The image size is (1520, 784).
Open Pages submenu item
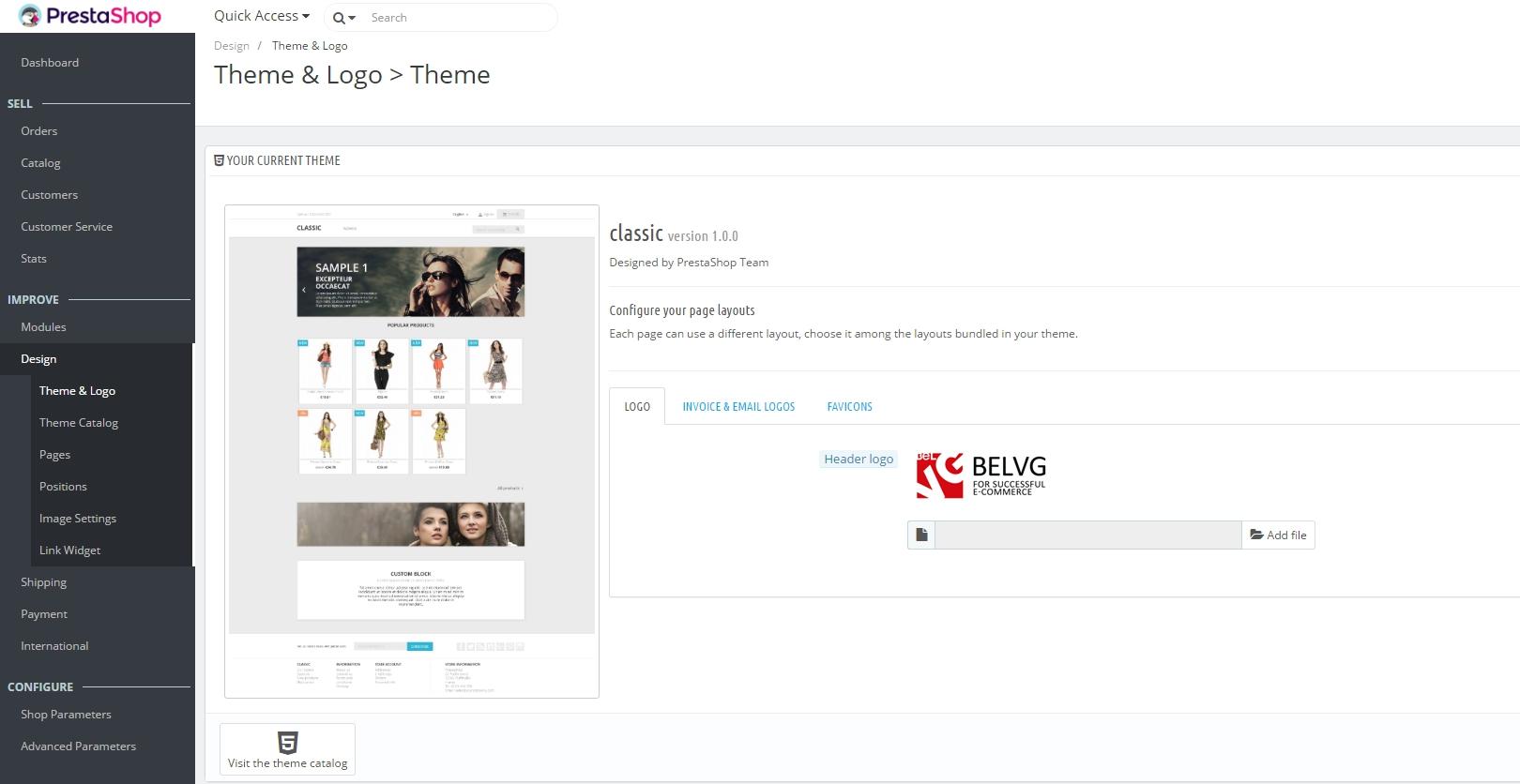(x=54, y=455)
